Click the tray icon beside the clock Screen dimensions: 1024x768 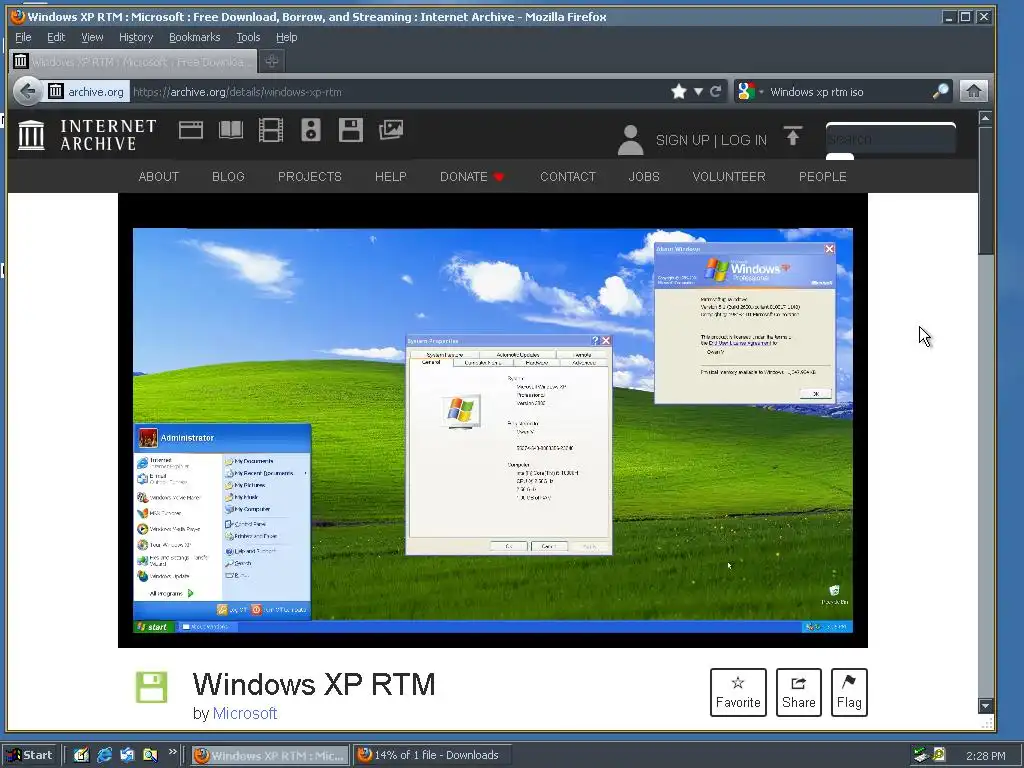coord(938,755)
